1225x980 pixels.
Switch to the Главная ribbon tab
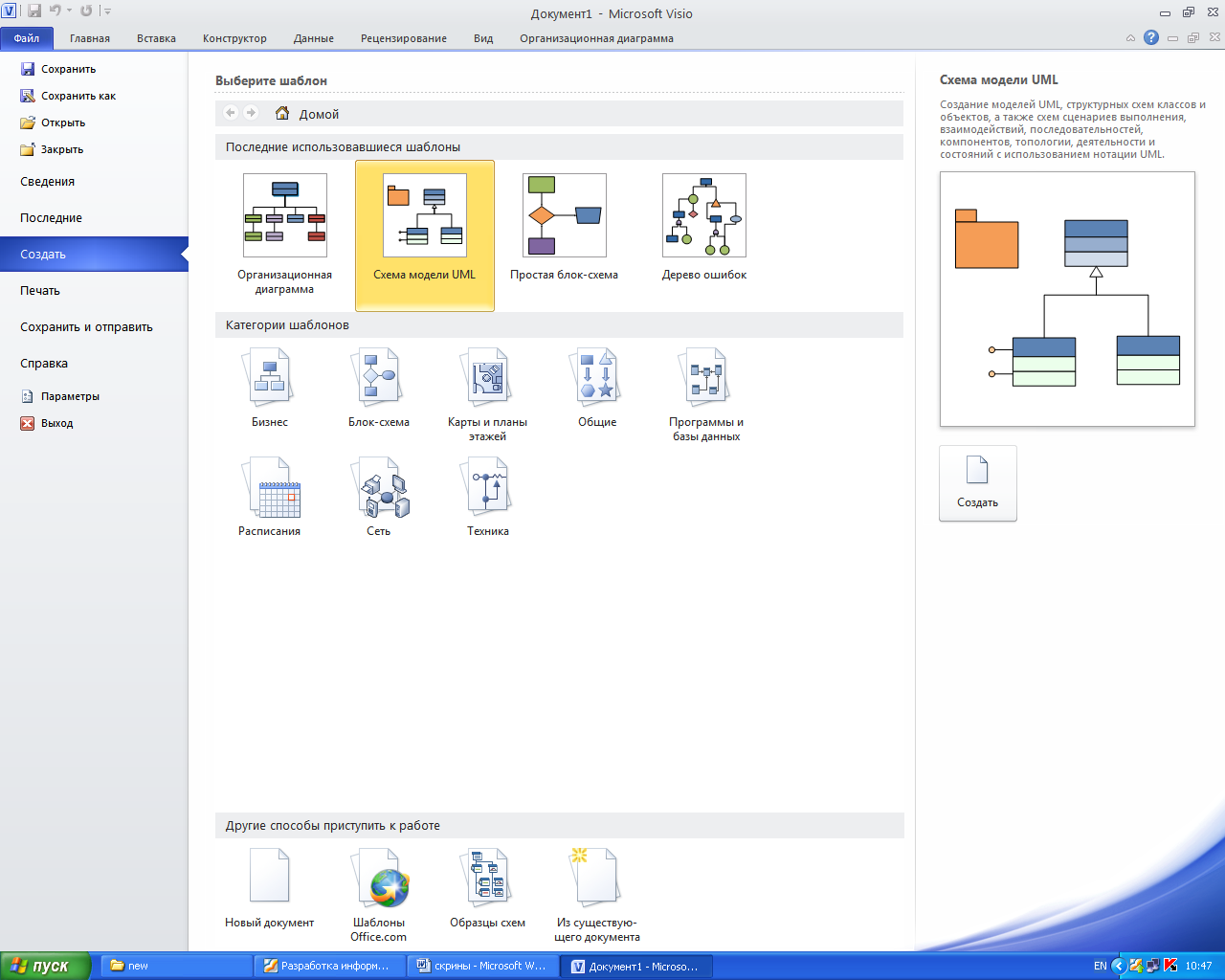click(x=90, y=38)
